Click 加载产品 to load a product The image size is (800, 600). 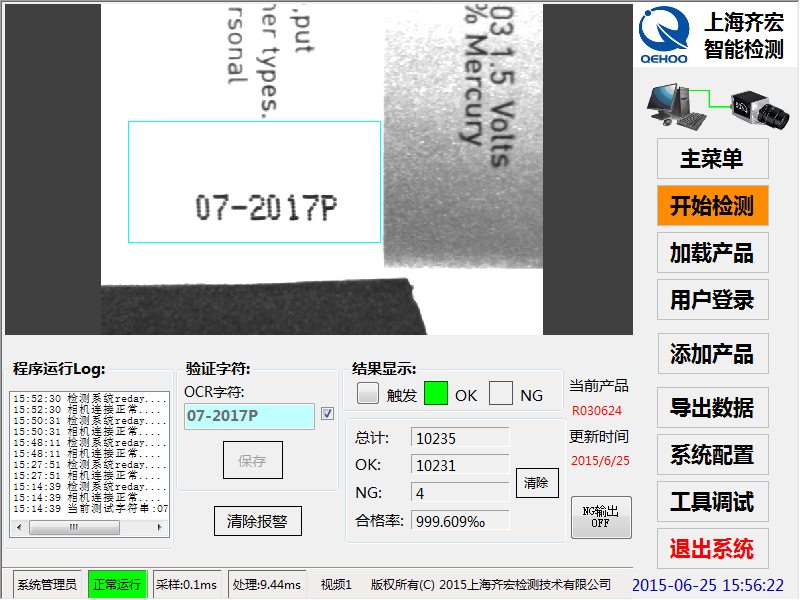(x=712, y=253)
